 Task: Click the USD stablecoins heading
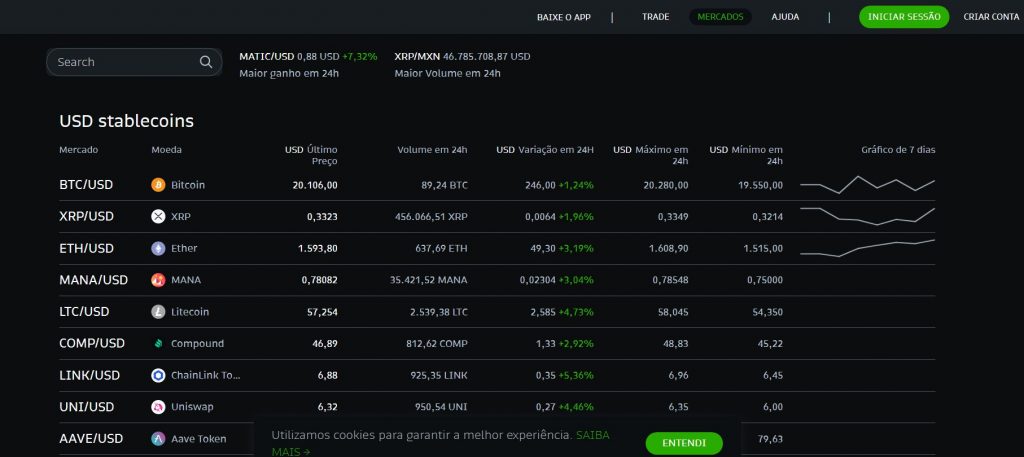coord(127,121)
